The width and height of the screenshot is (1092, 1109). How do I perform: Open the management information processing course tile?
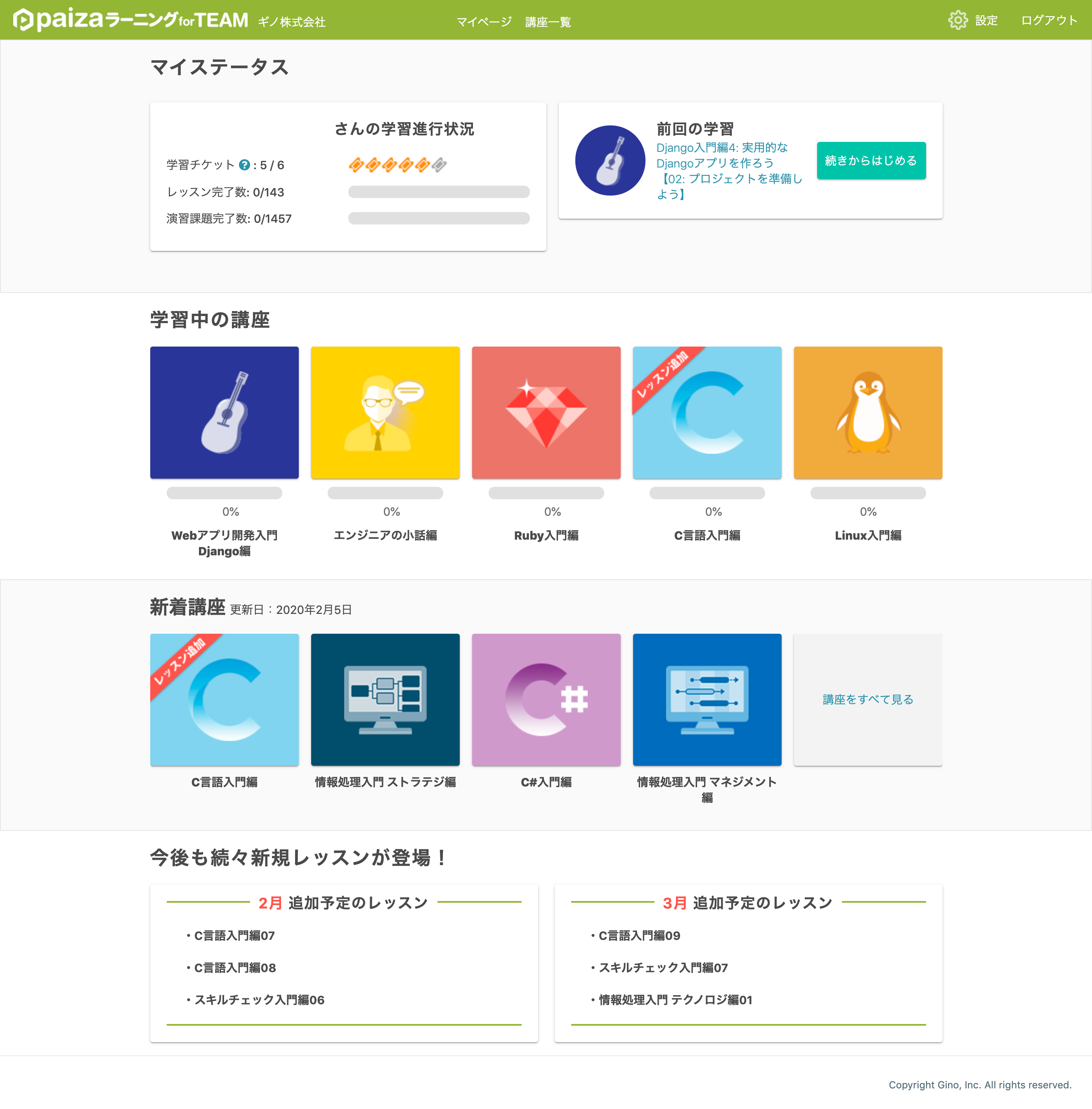pos(707,699)
